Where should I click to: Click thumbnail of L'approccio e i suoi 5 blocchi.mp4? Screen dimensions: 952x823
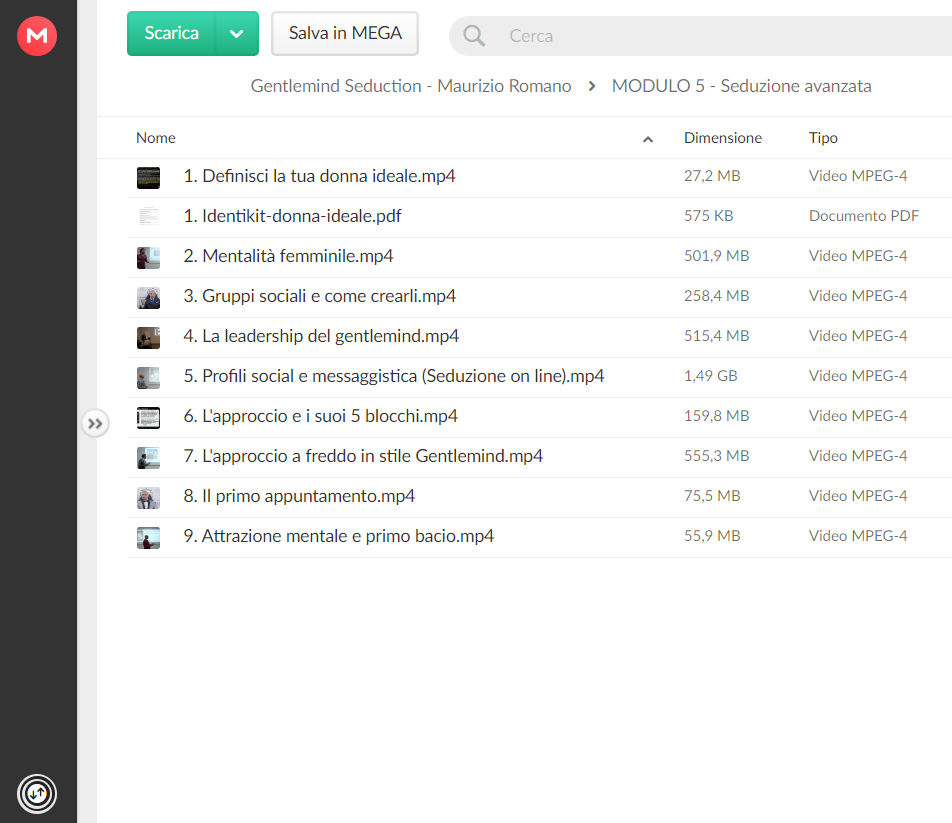(148, 418)
